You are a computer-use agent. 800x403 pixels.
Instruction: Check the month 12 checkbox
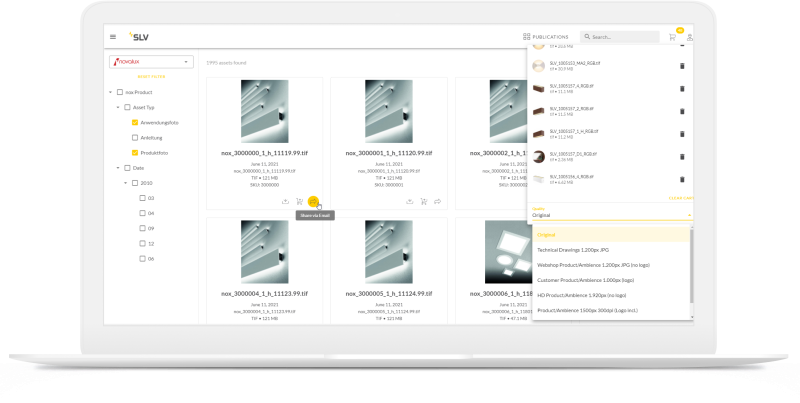coord(142,243)
